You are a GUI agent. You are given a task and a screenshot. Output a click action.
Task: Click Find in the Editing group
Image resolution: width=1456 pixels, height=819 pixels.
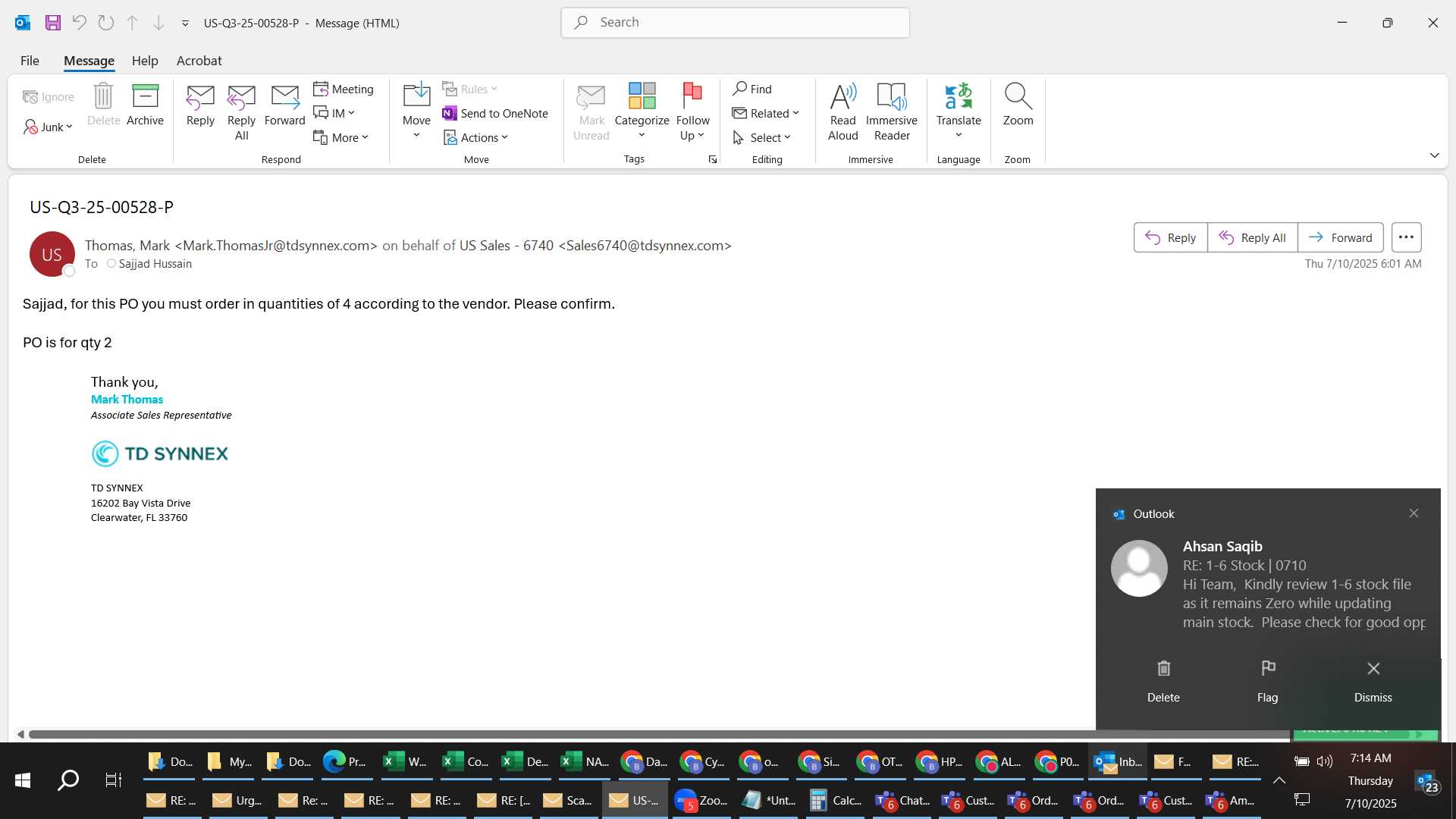pyautogui.click(x=752, y=89)
